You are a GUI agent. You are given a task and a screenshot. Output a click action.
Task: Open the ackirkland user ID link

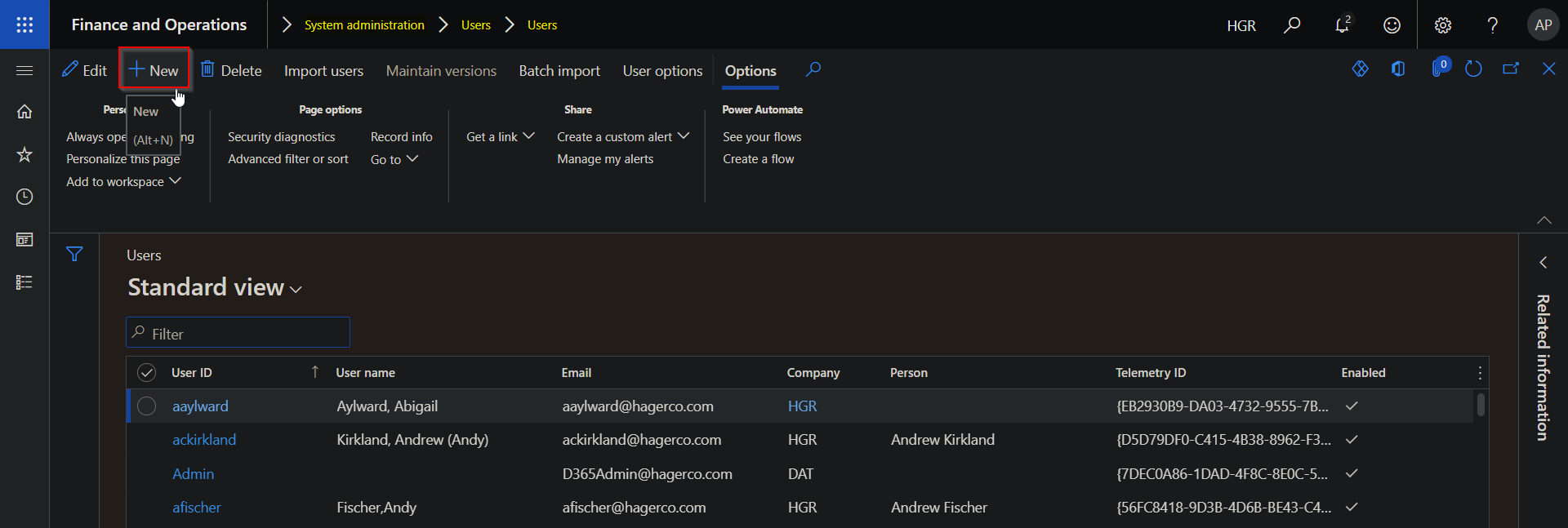[x=204, y=440]
